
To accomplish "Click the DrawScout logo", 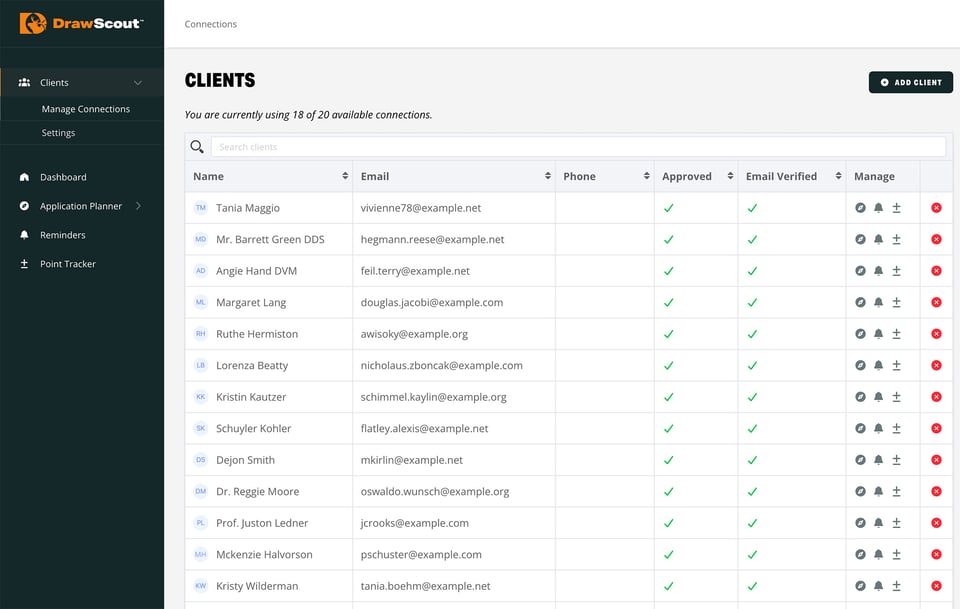I will click(82, 23).
